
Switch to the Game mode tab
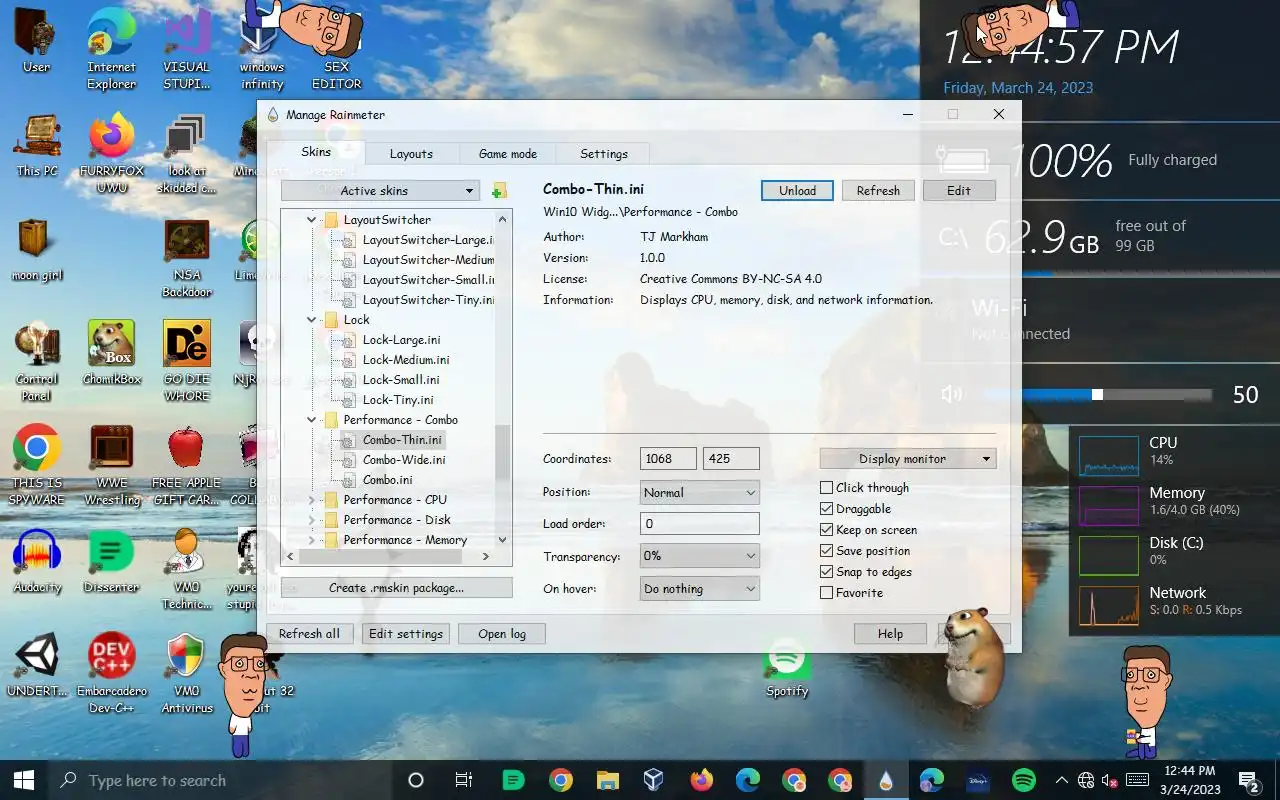point(508,154)
